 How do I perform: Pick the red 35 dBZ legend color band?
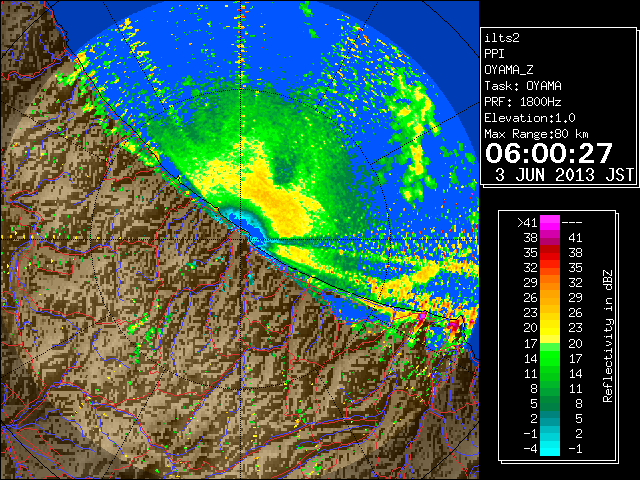pos(550,253)
